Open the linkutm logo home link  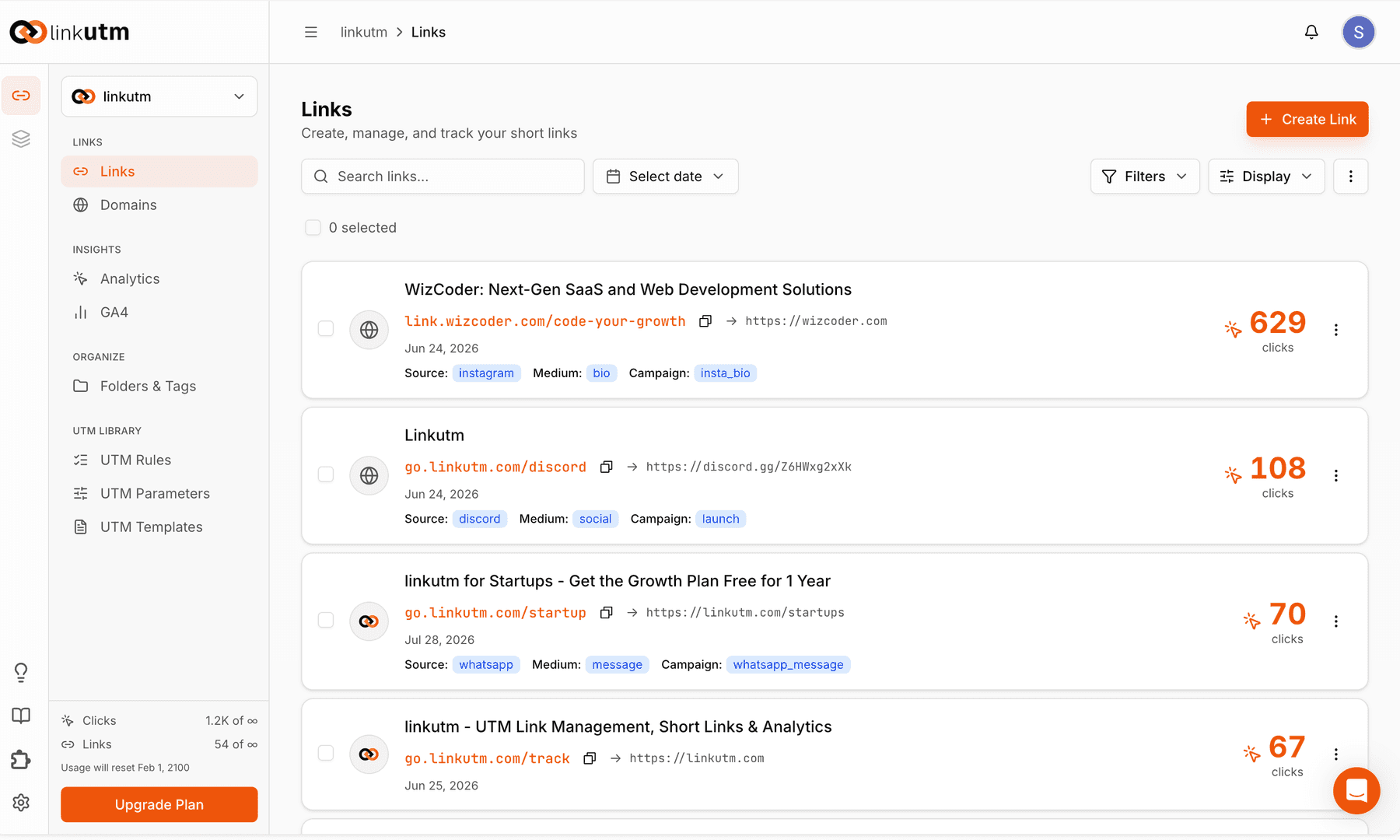[x=69, y=32]
